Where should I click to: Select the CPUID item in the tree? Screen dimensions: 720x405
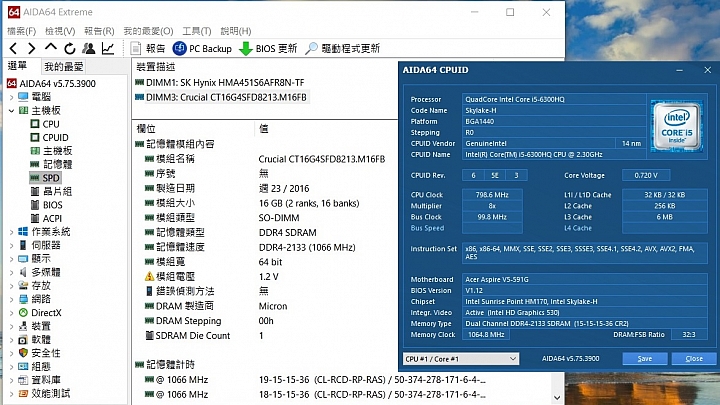[55, 137]
